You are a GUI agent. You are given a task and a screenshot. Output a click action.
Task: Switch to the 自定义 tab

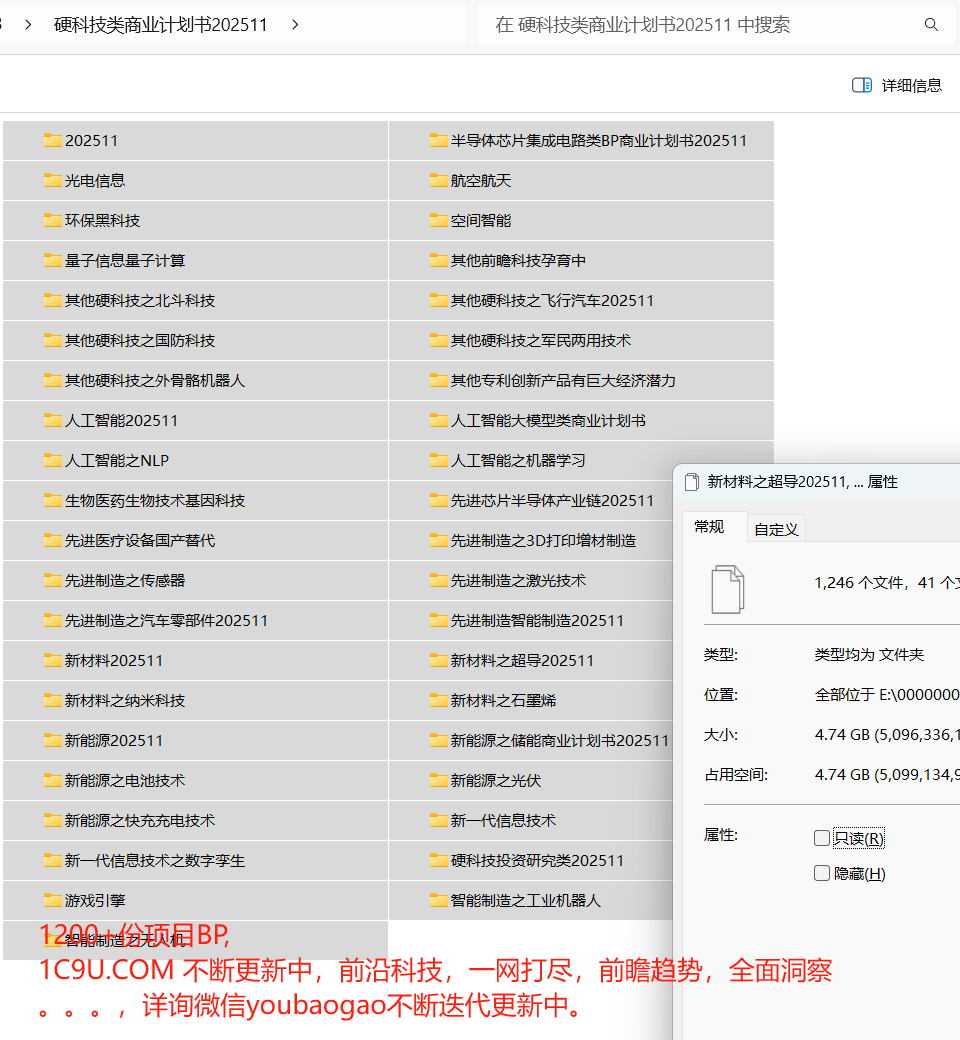pos(776,528)
